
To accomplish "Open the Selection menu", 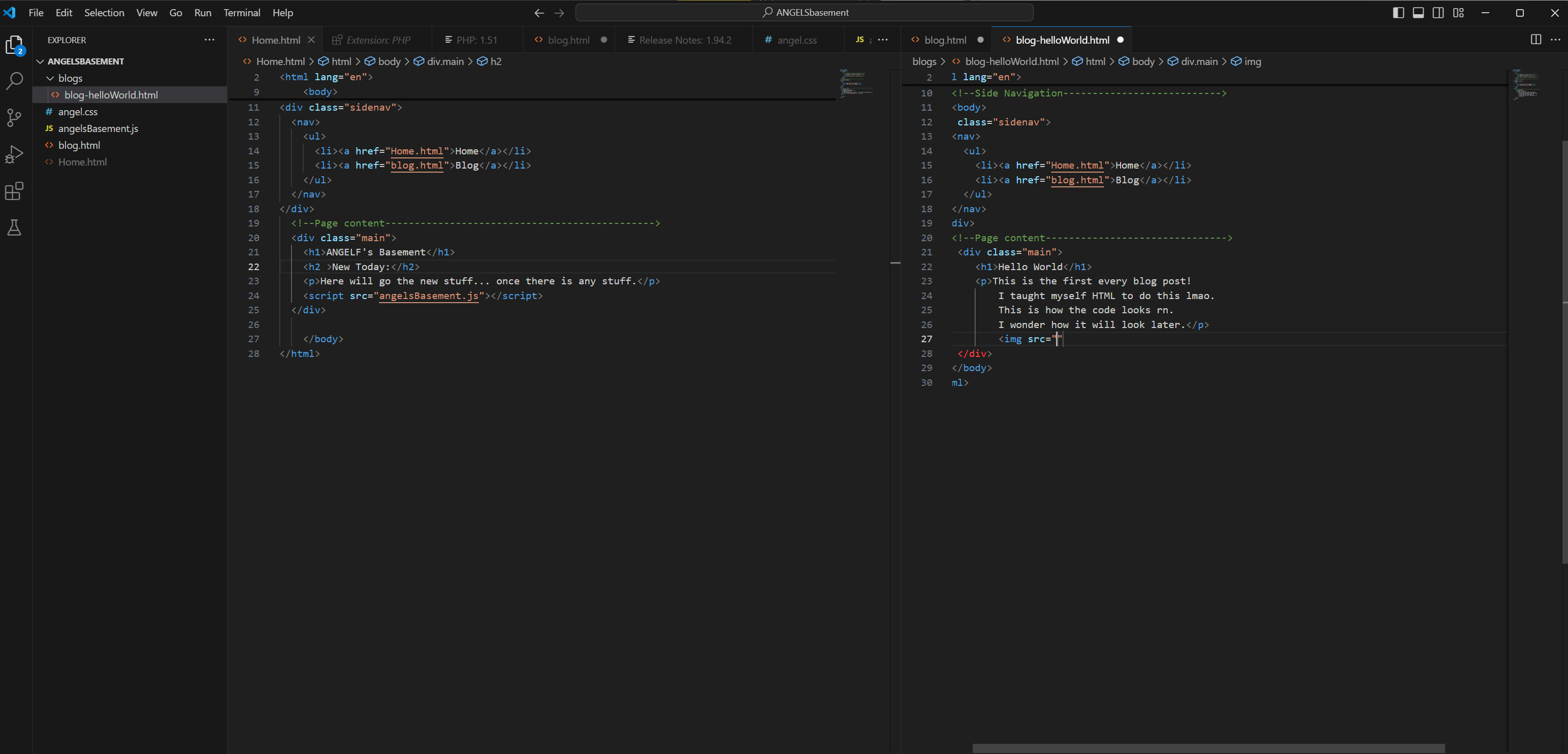I will [x=104, y=13].
